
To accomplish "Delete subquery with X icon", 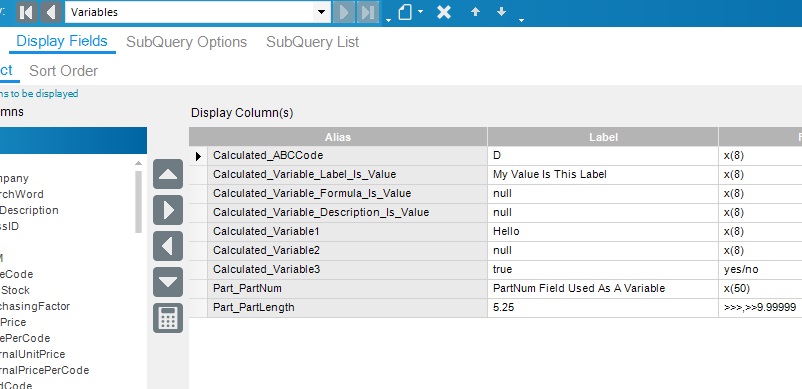I will pos(444,12).
